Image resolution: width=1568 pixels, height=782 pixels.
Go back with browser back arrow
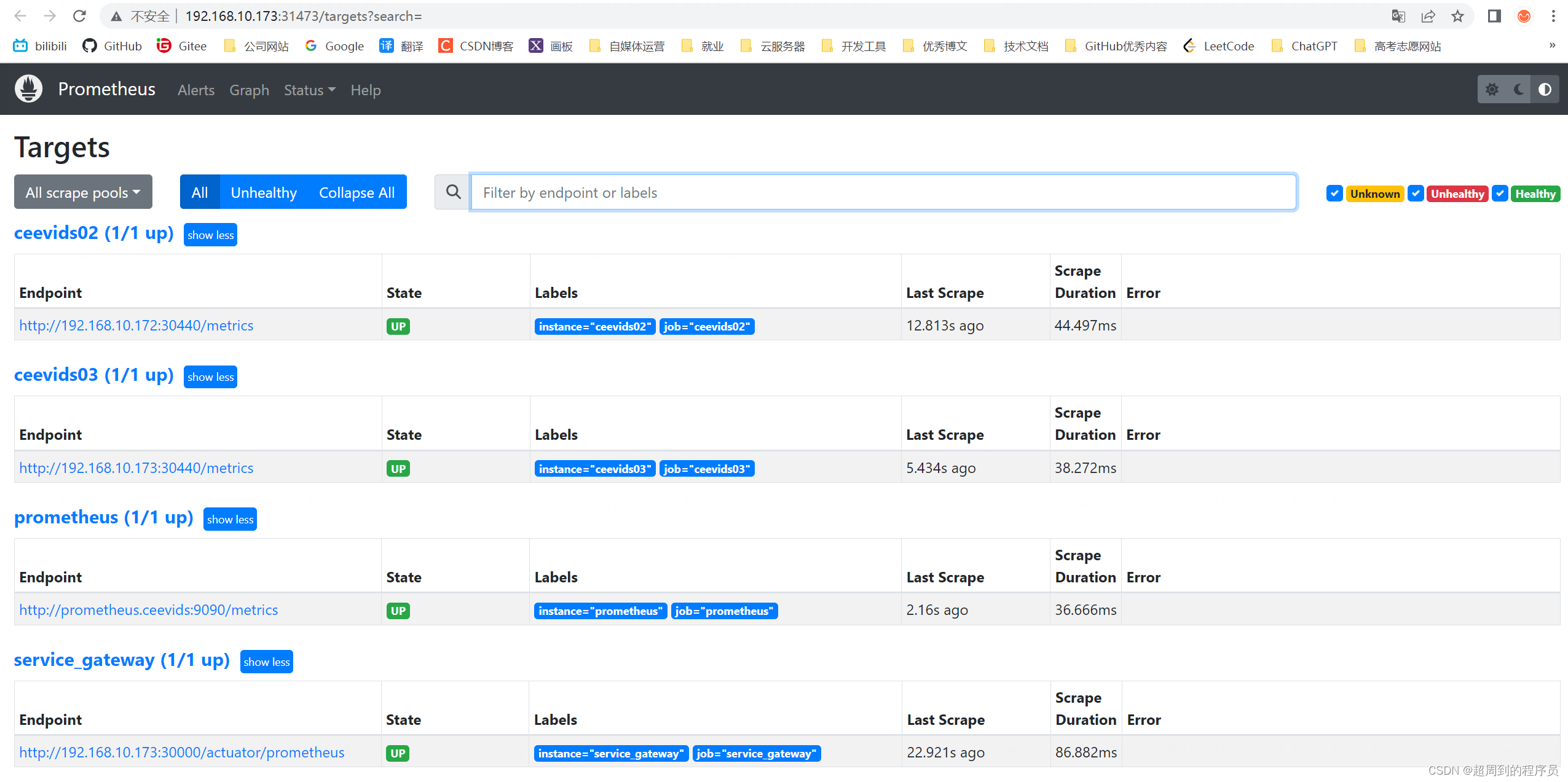tap(20, 16)
